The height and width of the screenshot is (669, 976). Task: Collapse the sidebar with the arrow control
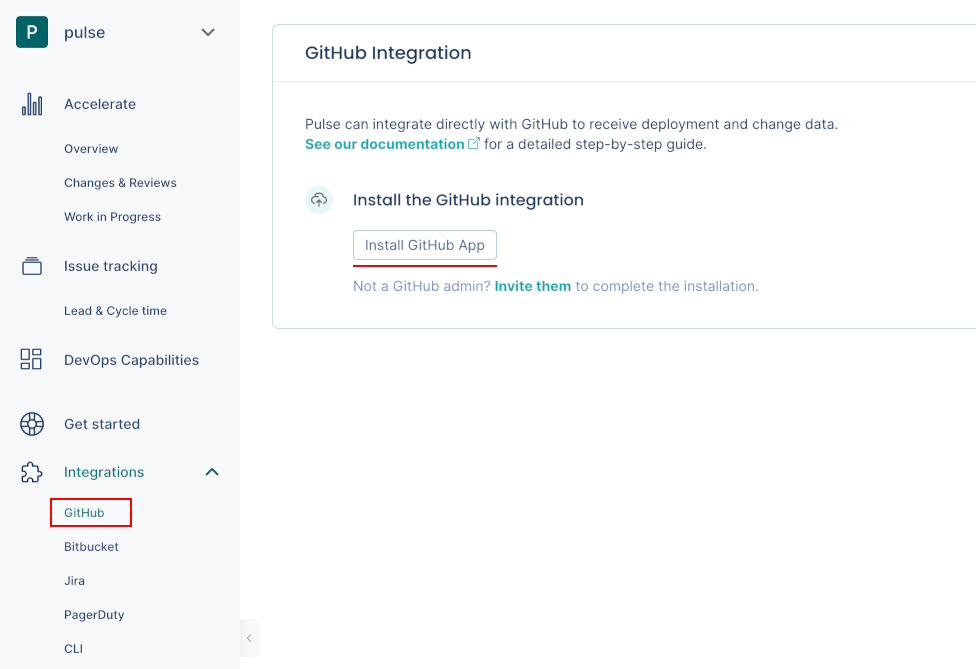pyautogui.click(x=249, y=637)
